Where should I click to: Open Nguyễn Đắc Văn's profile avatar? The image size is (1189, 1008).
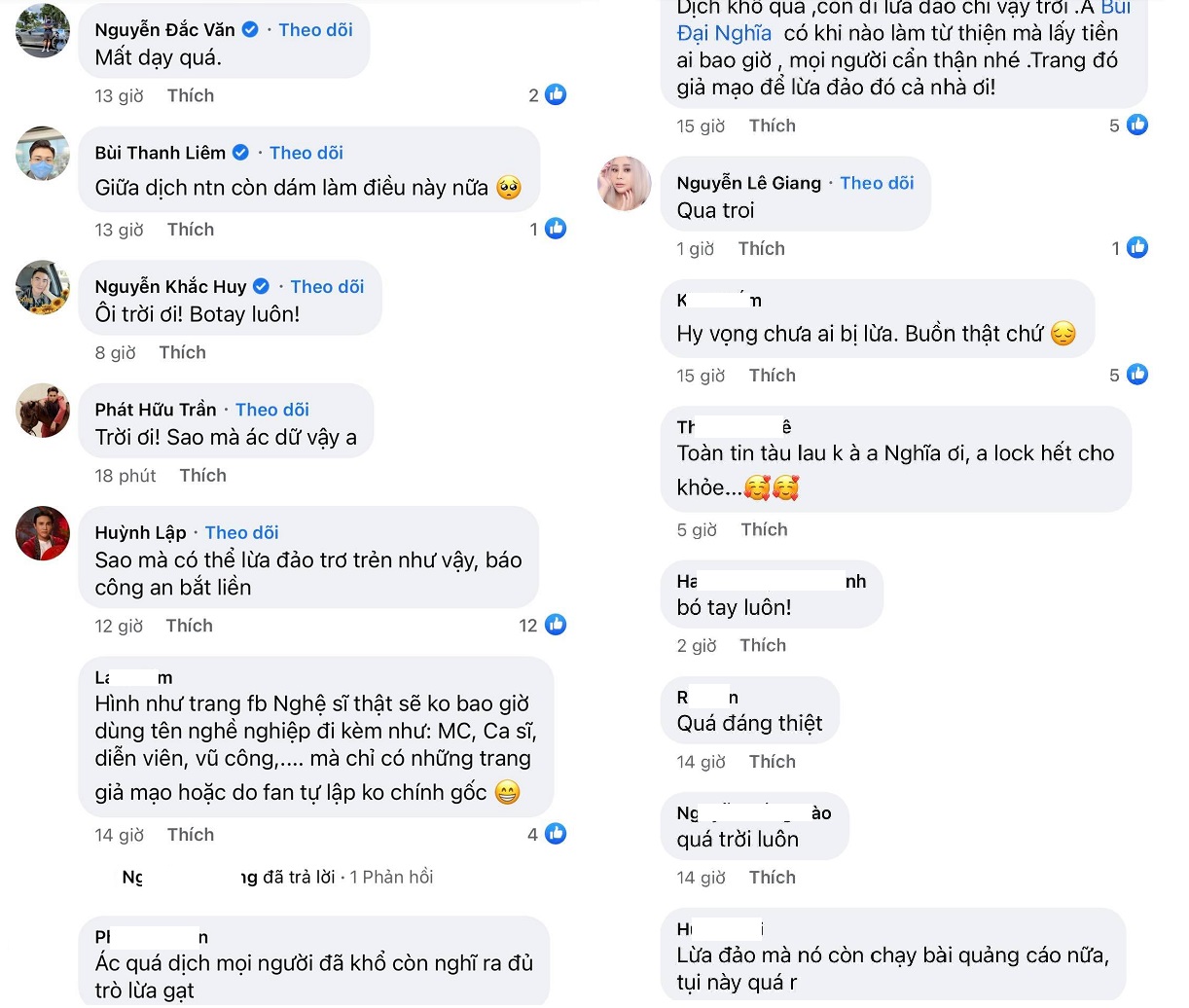tap(43, 30)
